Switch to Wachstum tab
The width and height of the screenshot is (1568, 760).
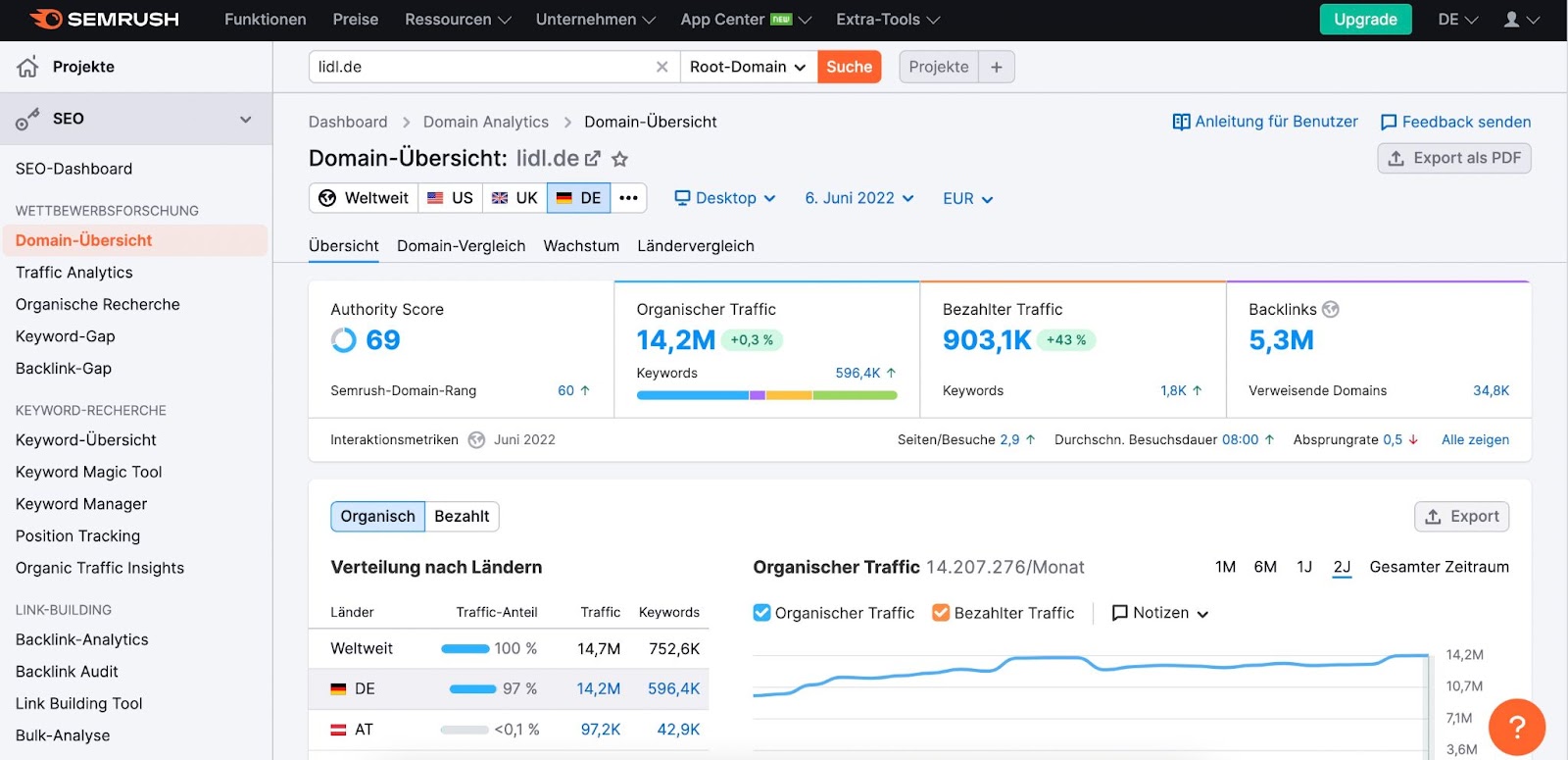point(581,246)
